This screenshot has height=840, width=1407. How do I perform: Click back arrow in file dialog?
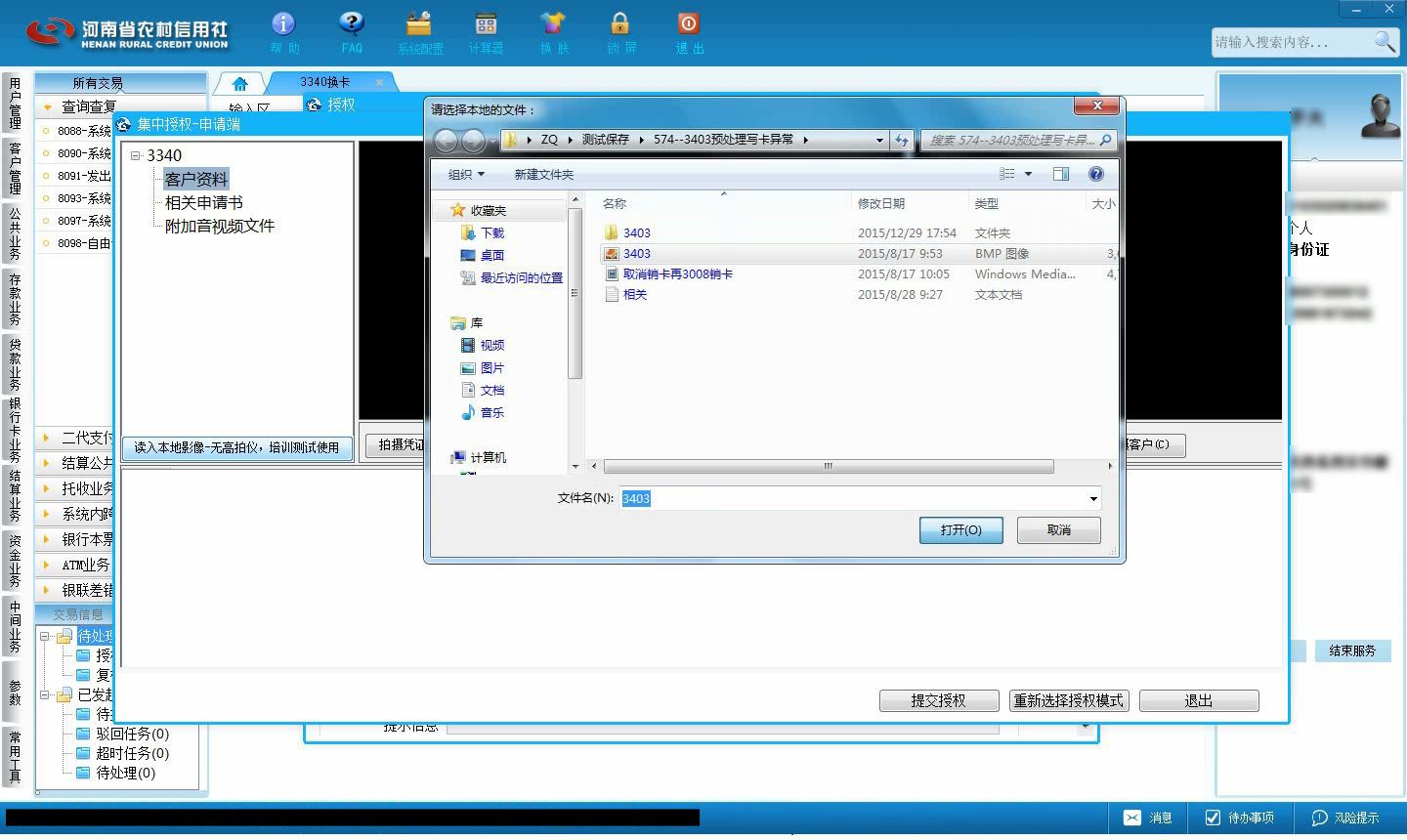pos(446,140)
